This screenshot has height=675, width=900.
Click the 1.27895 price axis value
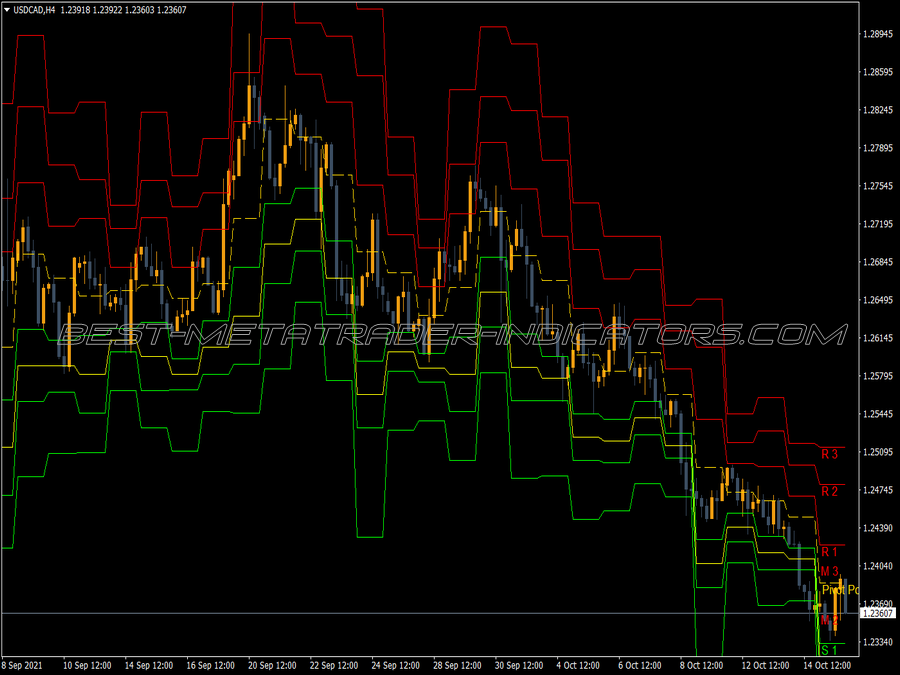(878, 148)
